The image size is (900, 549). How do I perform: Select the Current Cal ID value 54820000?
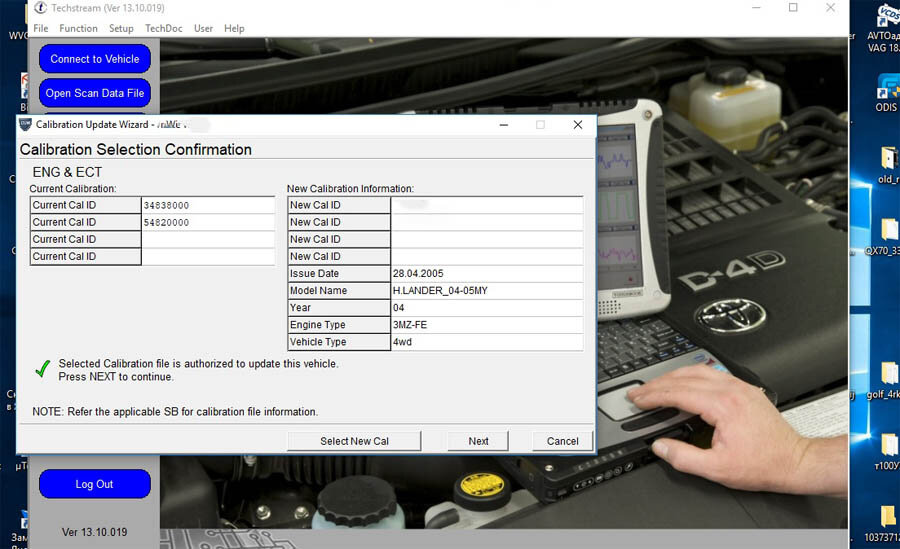point(166,222)
